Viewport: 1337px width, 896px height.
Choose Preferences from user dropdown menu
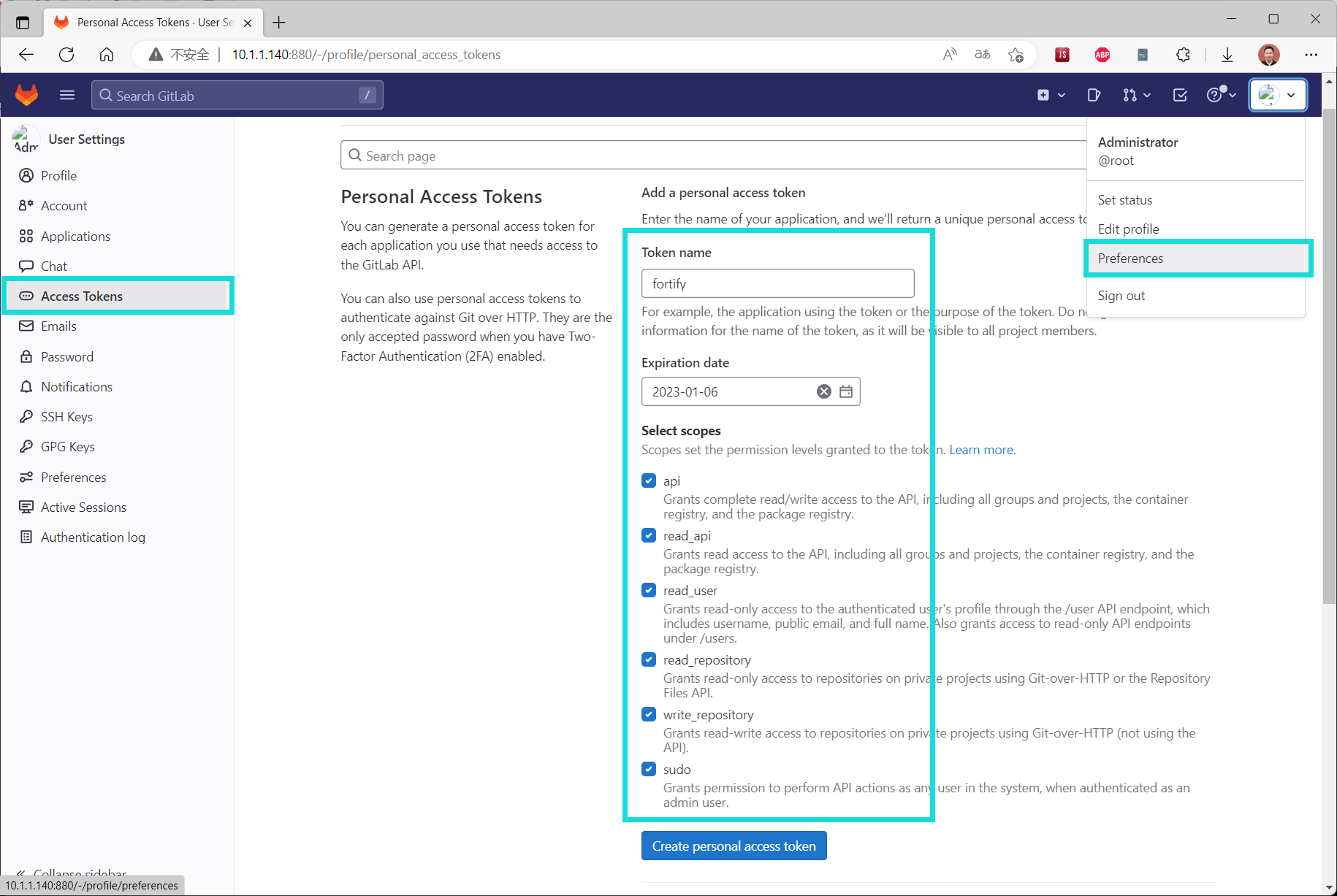[x=1195, y=258]
